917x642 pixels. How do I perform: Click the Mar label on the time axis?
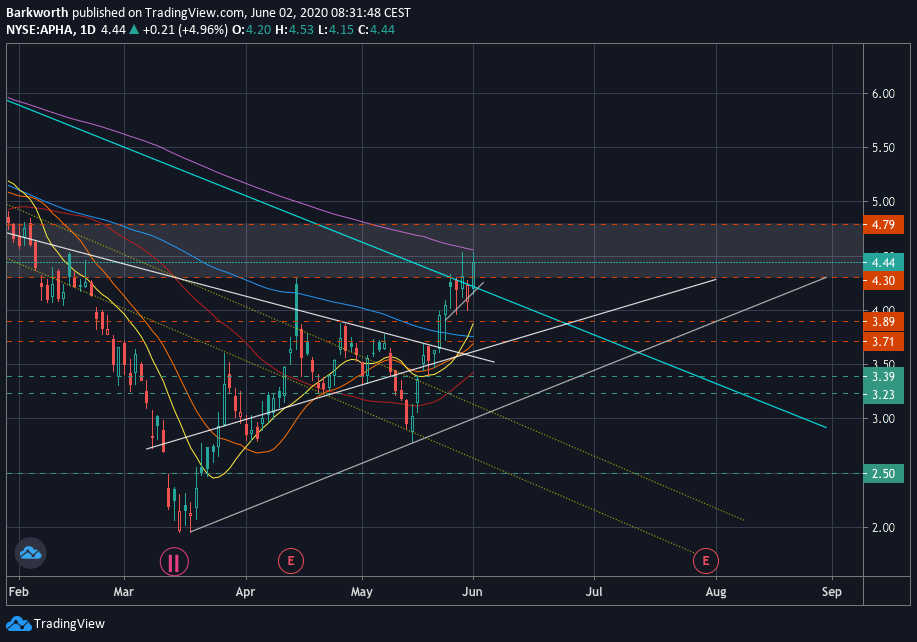click(123, 592)
